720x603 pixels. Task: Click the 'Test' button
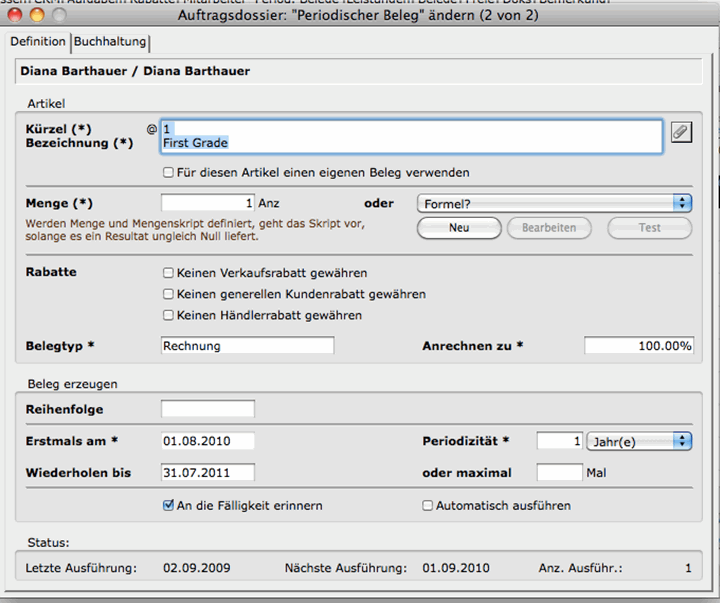pyautogui.click(x=649, y=228)
